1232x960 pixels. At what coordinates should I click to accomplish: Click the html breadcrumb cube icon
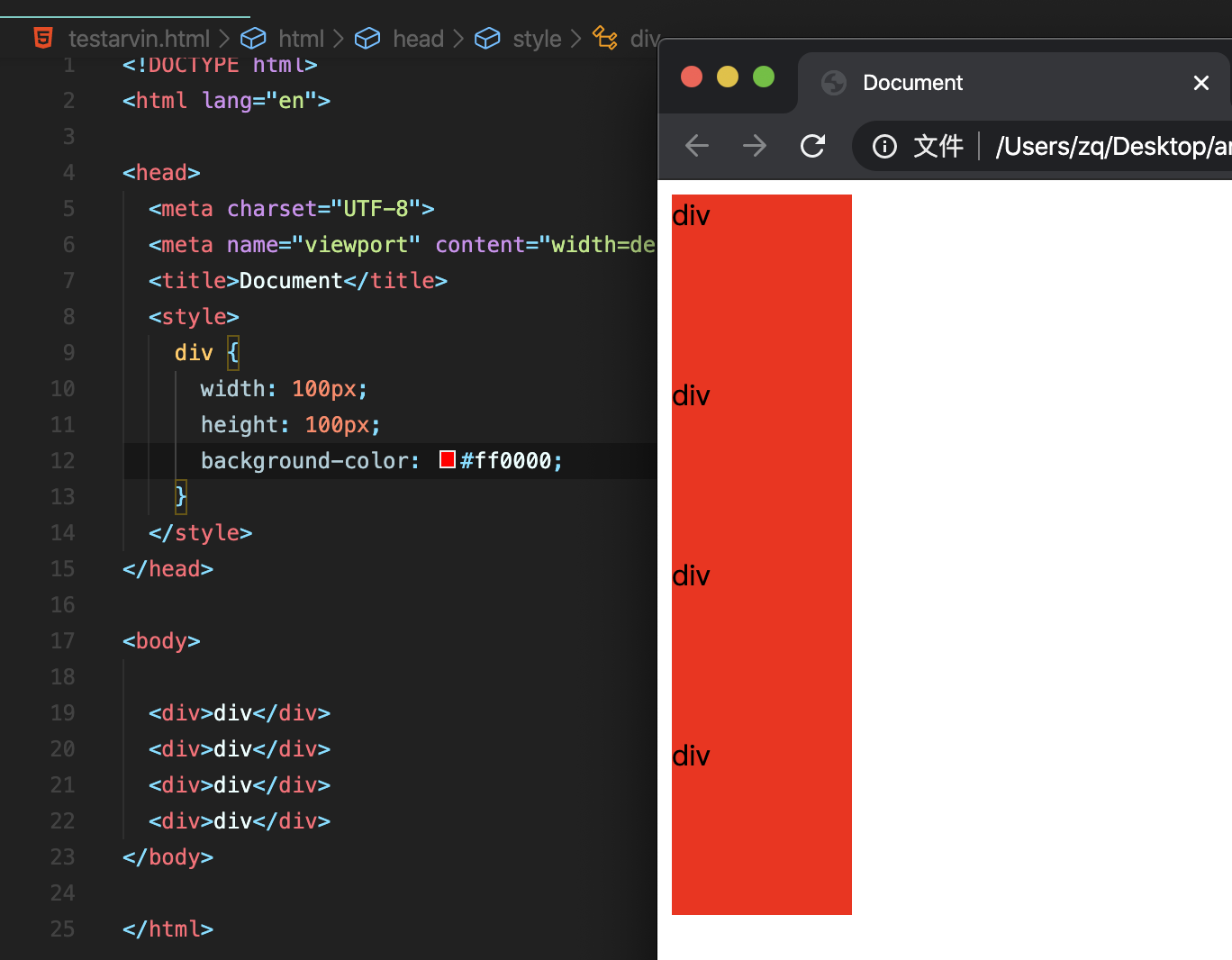(x=253, y=38)
